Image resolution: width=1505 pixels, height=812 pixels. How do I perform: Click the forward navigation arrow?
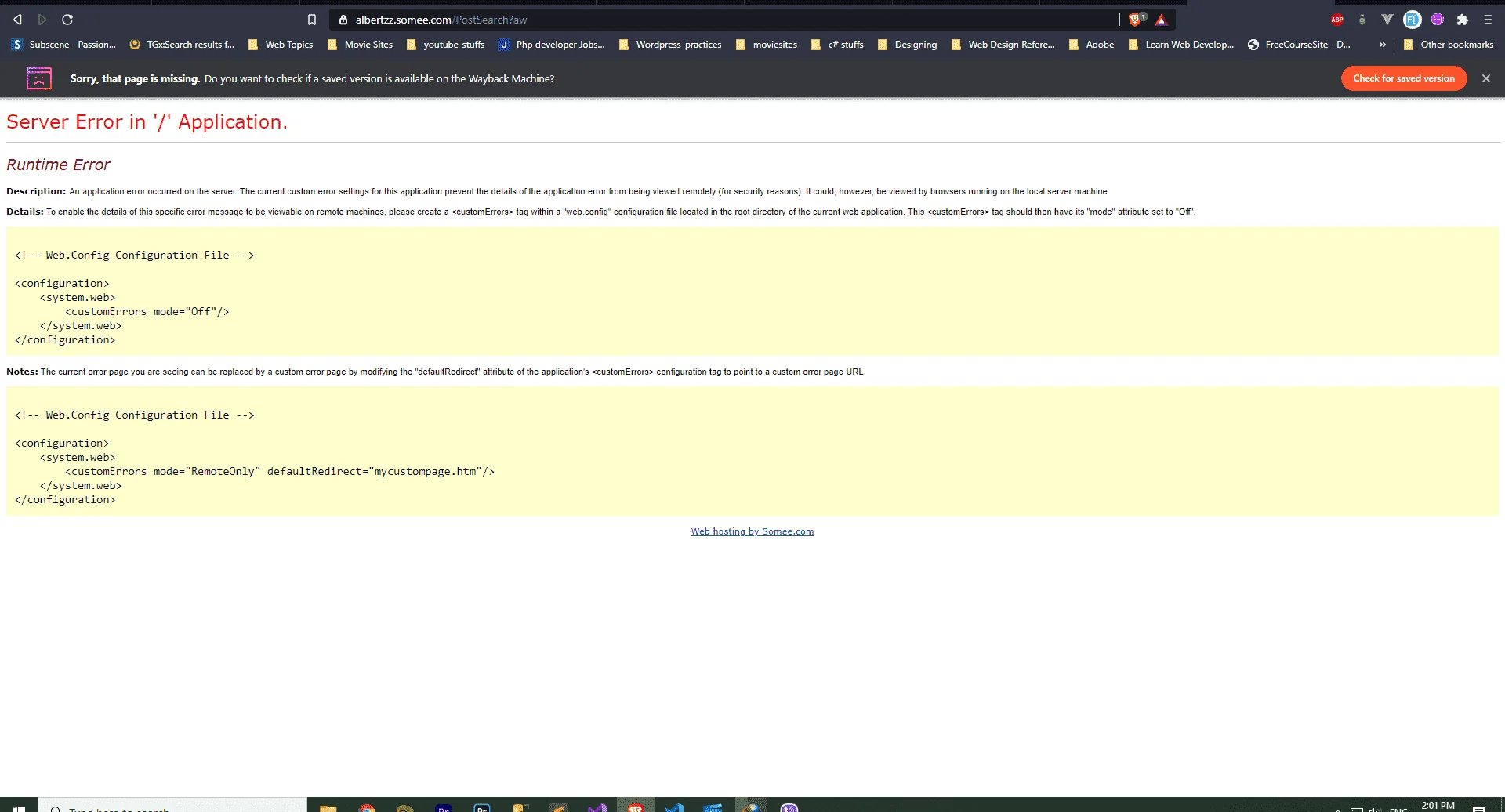pos(42,20)
